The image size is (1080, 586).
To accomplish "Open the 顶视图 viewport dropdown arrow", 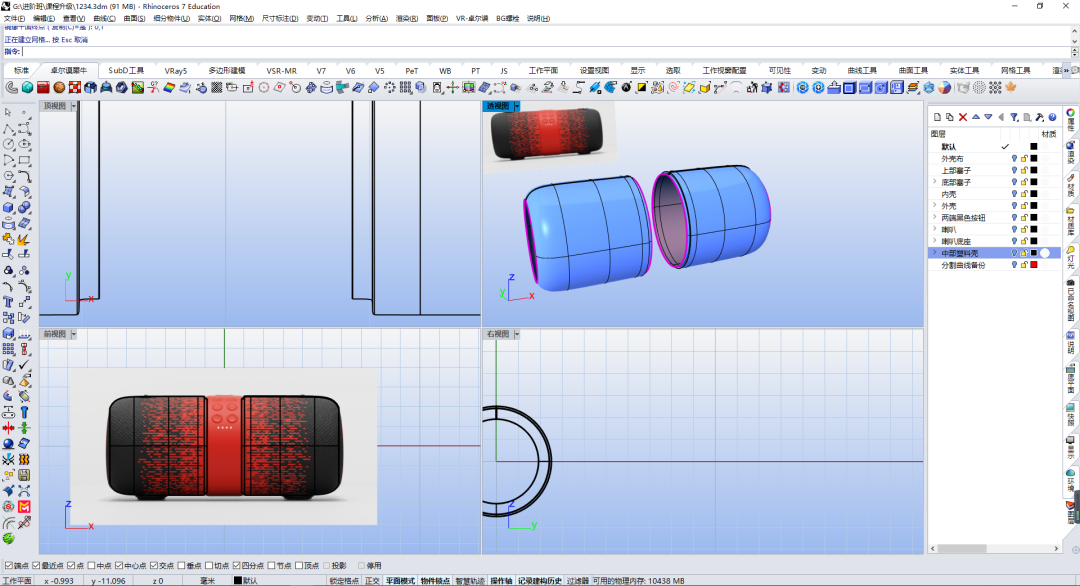I will point(73,106).
